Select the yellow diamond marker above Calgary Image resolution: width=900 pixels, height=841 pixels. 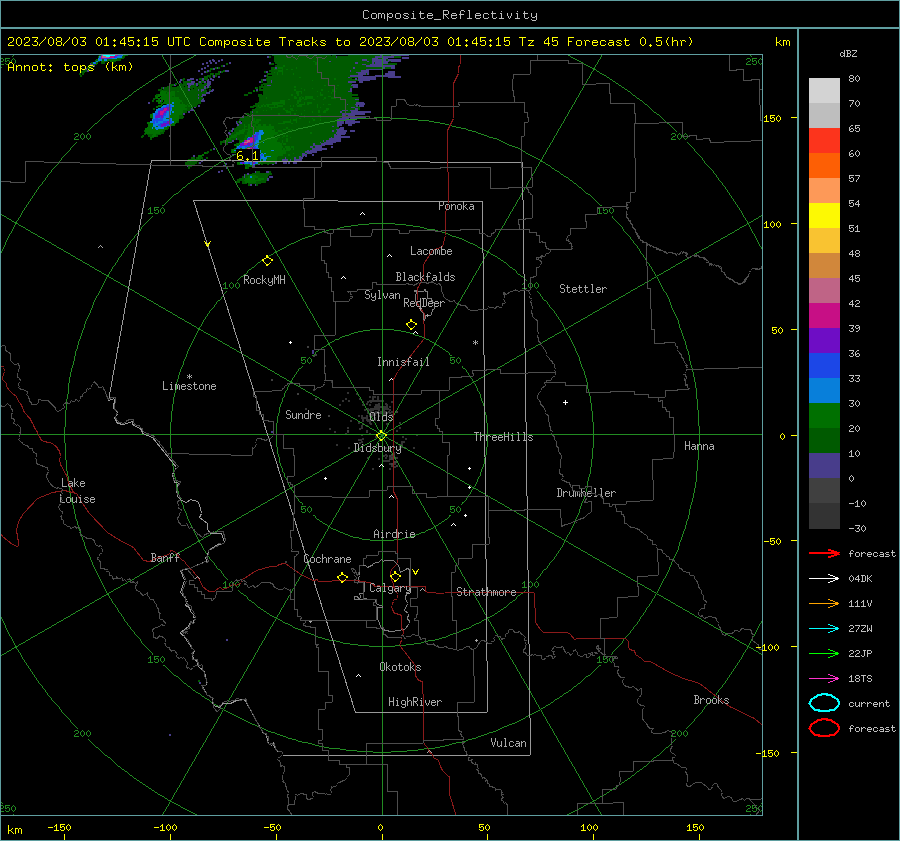(395, 576)
